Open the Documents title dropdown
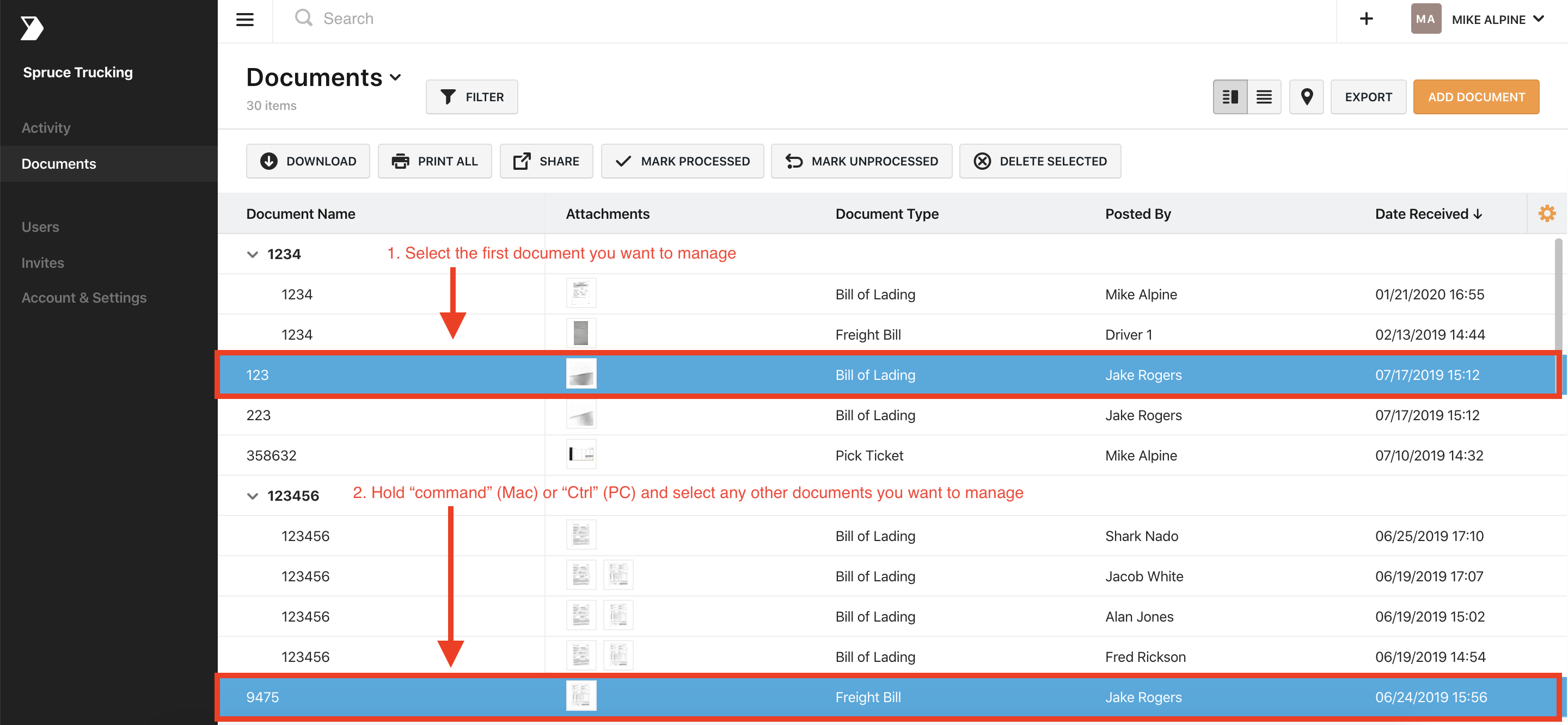 click(x=395, y=77)
